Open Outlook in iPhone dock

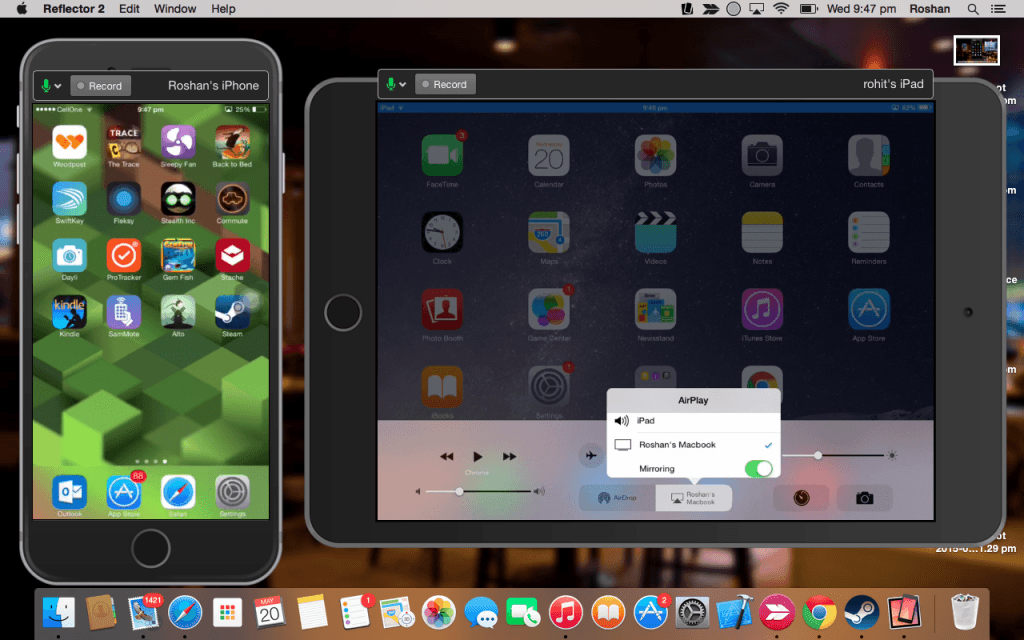click(69, 491)
